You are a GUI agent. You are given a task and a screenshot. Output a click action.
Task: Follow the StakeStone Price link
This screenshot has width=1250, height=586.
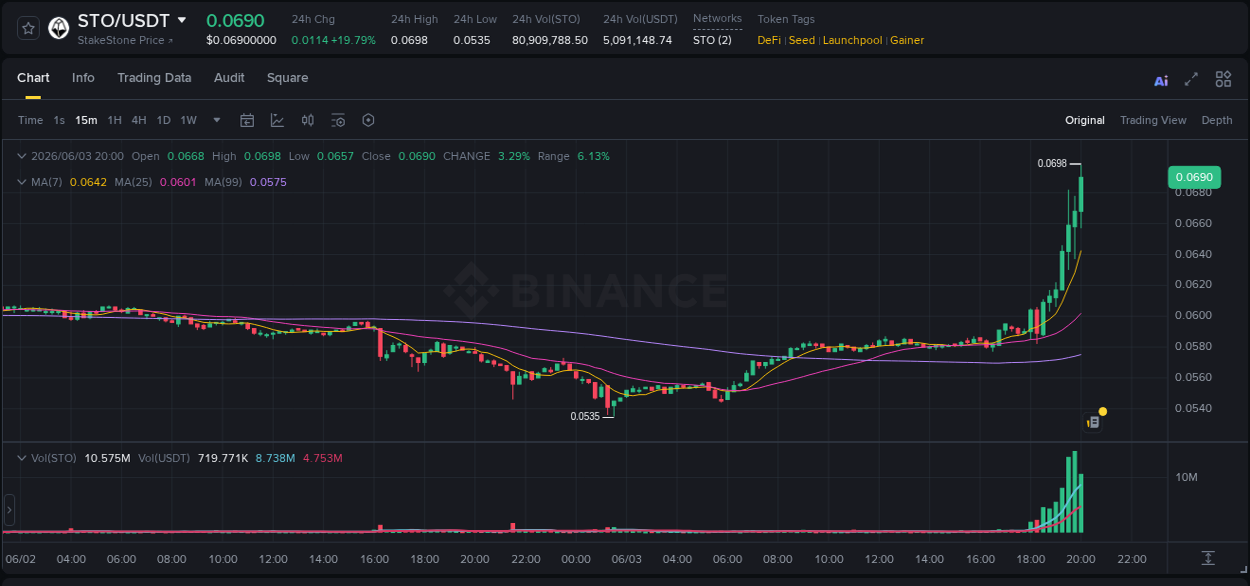[125, 40]
